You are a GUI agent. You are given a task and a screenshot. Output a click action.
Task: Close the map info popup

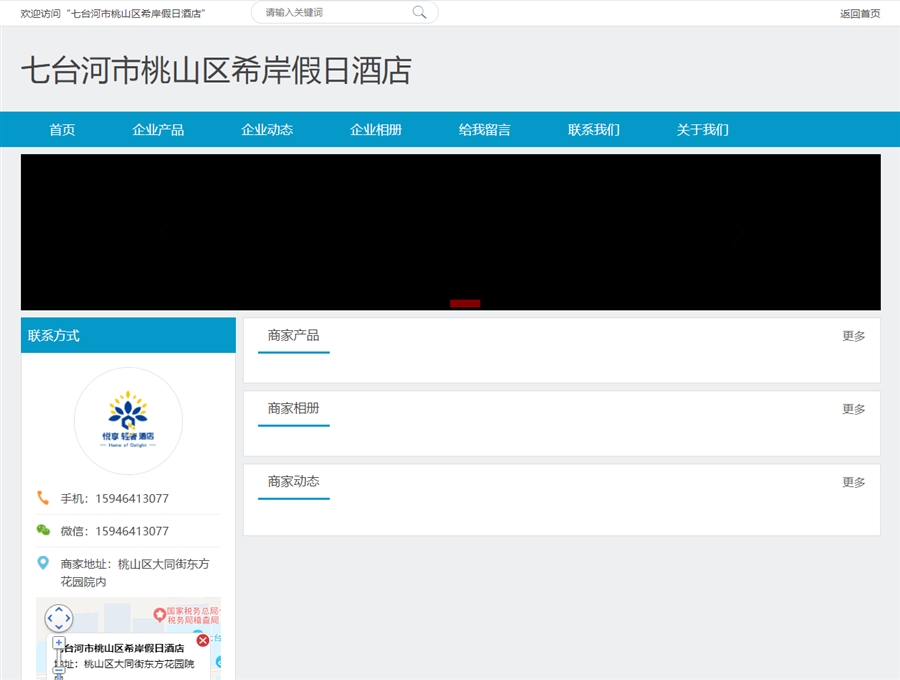click(203, 640)
